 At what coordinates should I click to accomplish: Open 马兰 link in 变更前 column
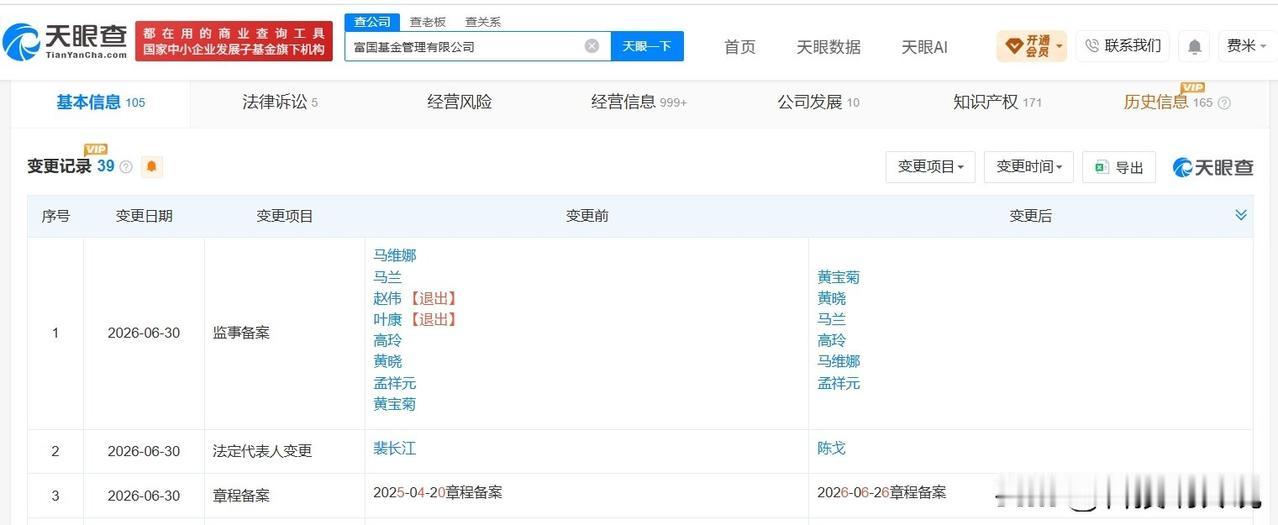pyautogui.click(x=387, y=277)
